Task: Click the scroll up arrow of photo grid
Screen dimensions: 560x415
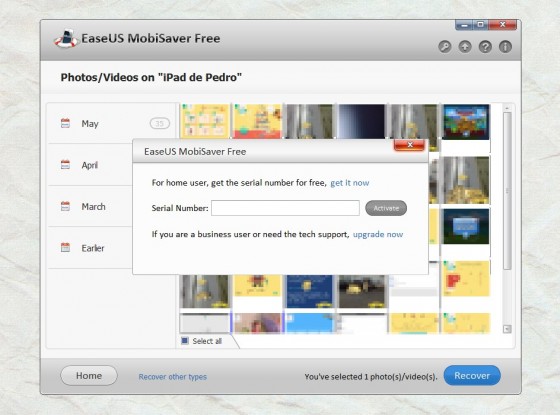Action: pos(507,108)
